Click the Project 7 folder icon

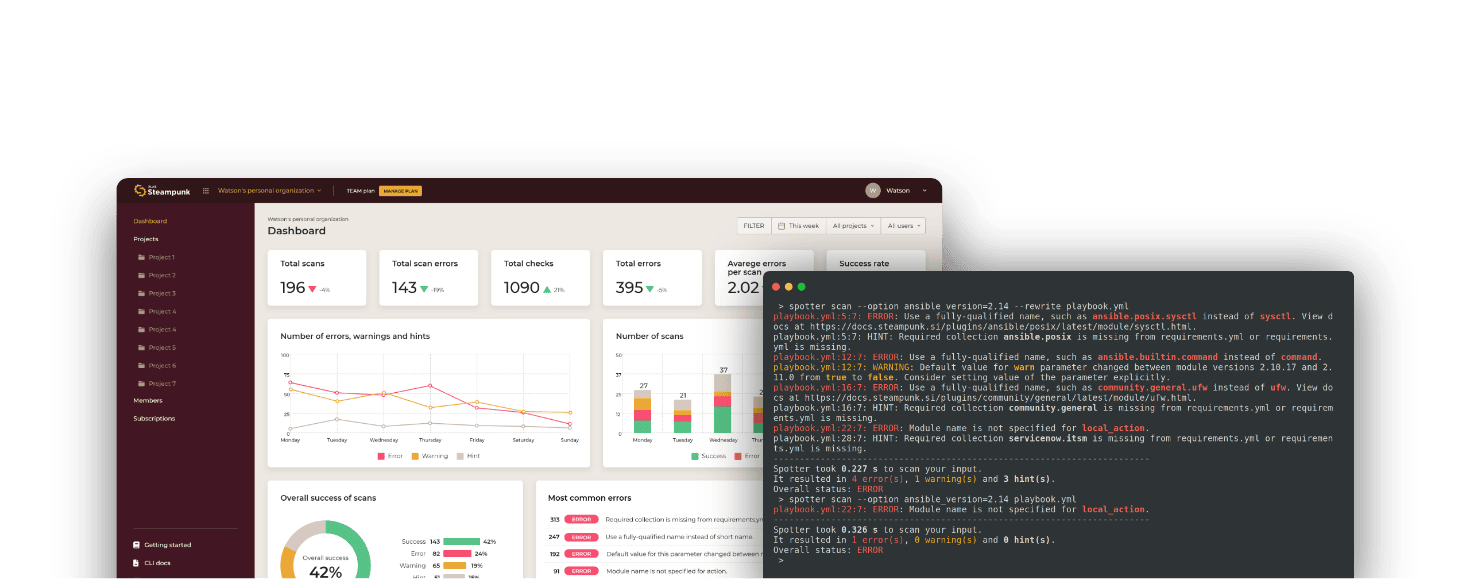(x=142, y=384)
